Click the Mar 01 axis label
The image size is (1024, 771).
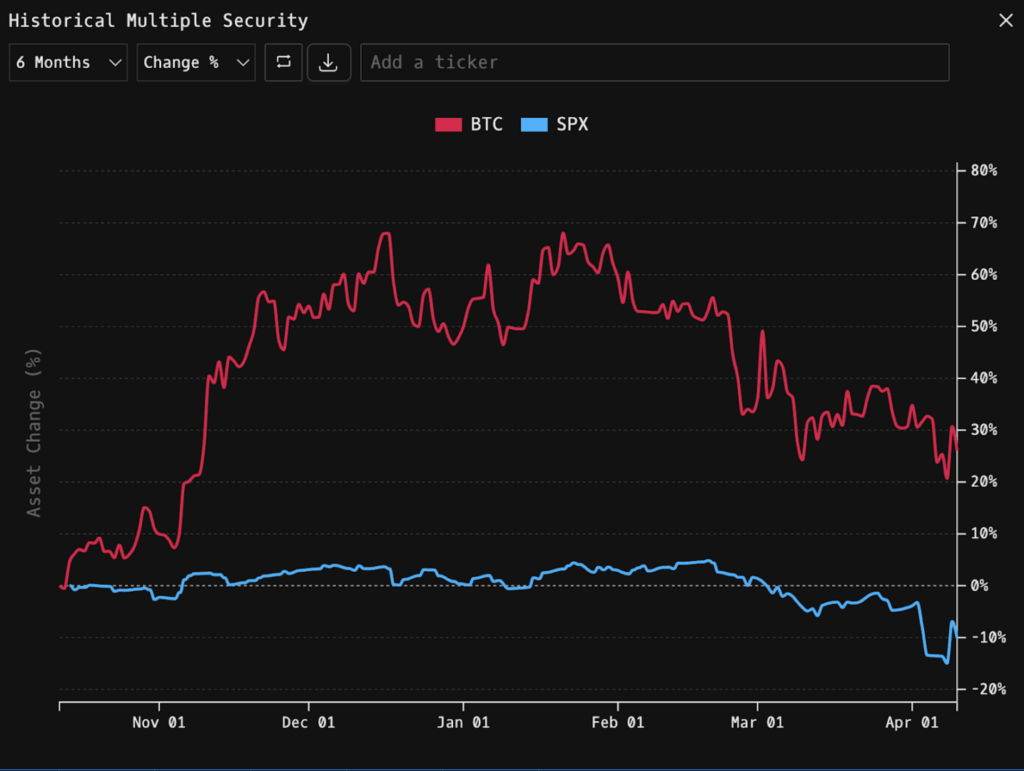[x=757, y=723]
